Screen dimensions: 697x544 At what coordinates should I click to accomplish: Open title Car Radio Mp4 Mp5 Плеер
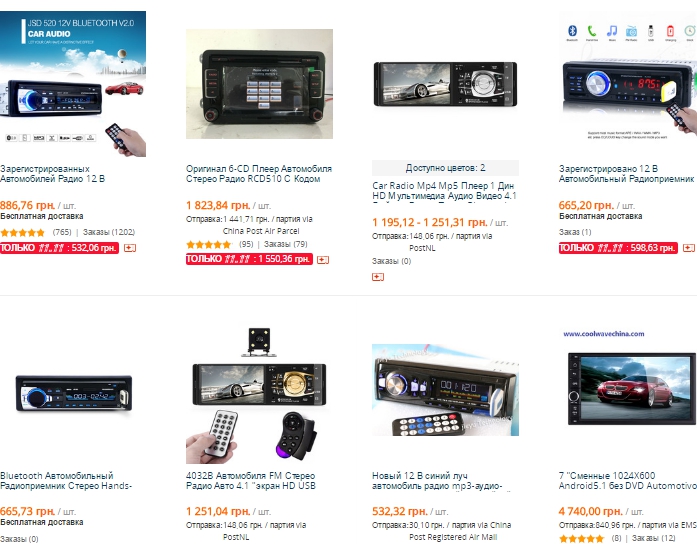pyautogui.click(x=444, y=191)
